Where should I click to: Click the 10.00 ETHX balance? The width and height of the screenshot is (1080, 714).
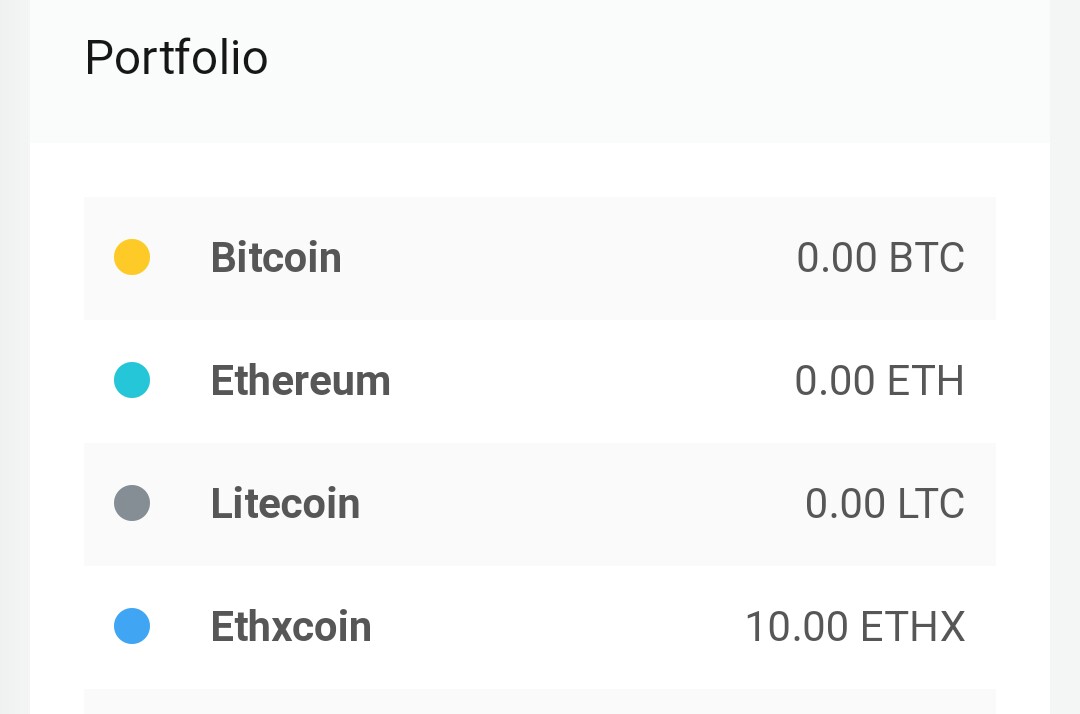[x=855, y=626]
